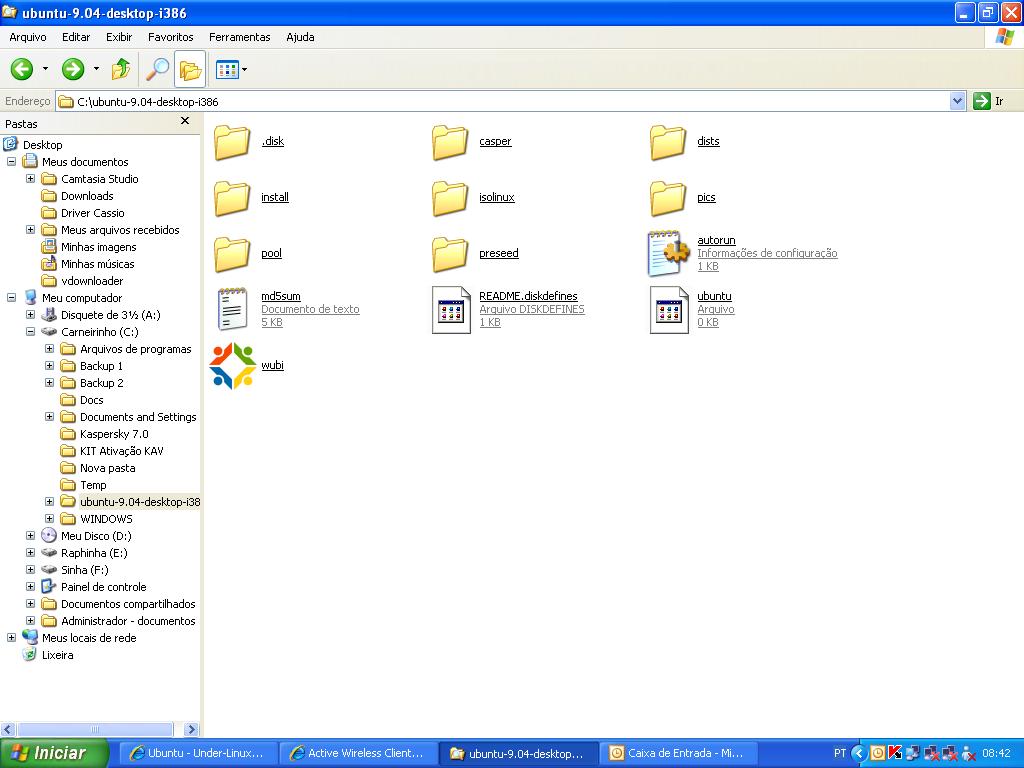Open dropdown arrow next to Back

pos(45,69)
